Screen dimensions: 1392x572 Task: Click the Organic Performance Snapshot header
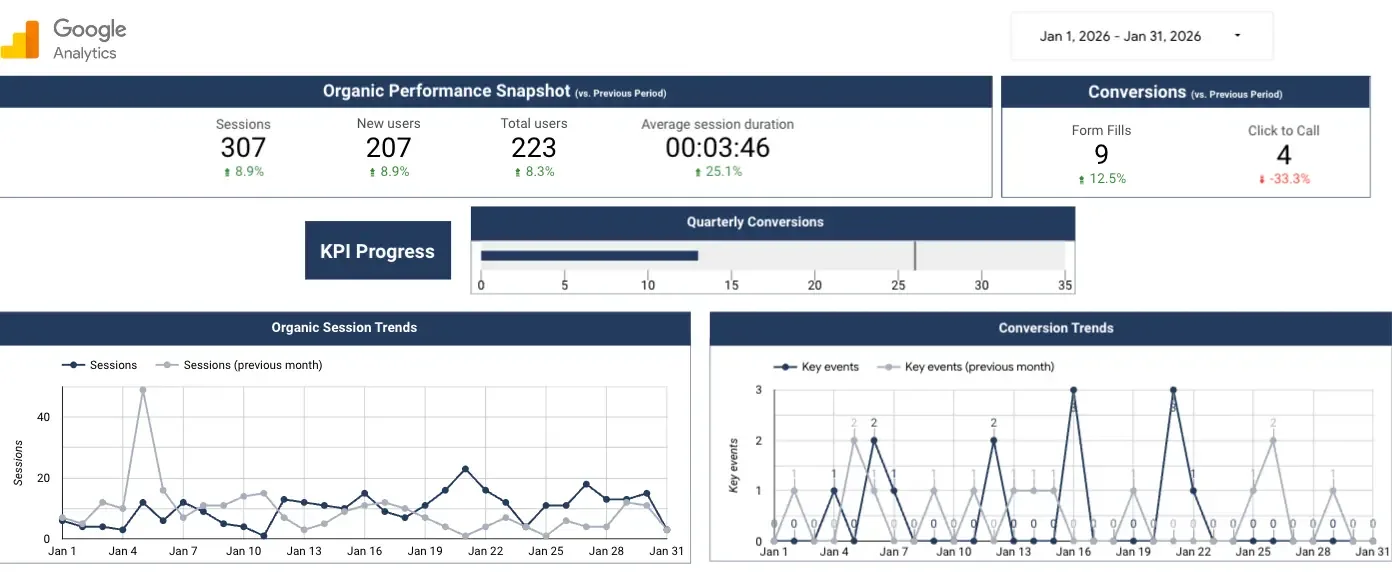coord(495,91)
